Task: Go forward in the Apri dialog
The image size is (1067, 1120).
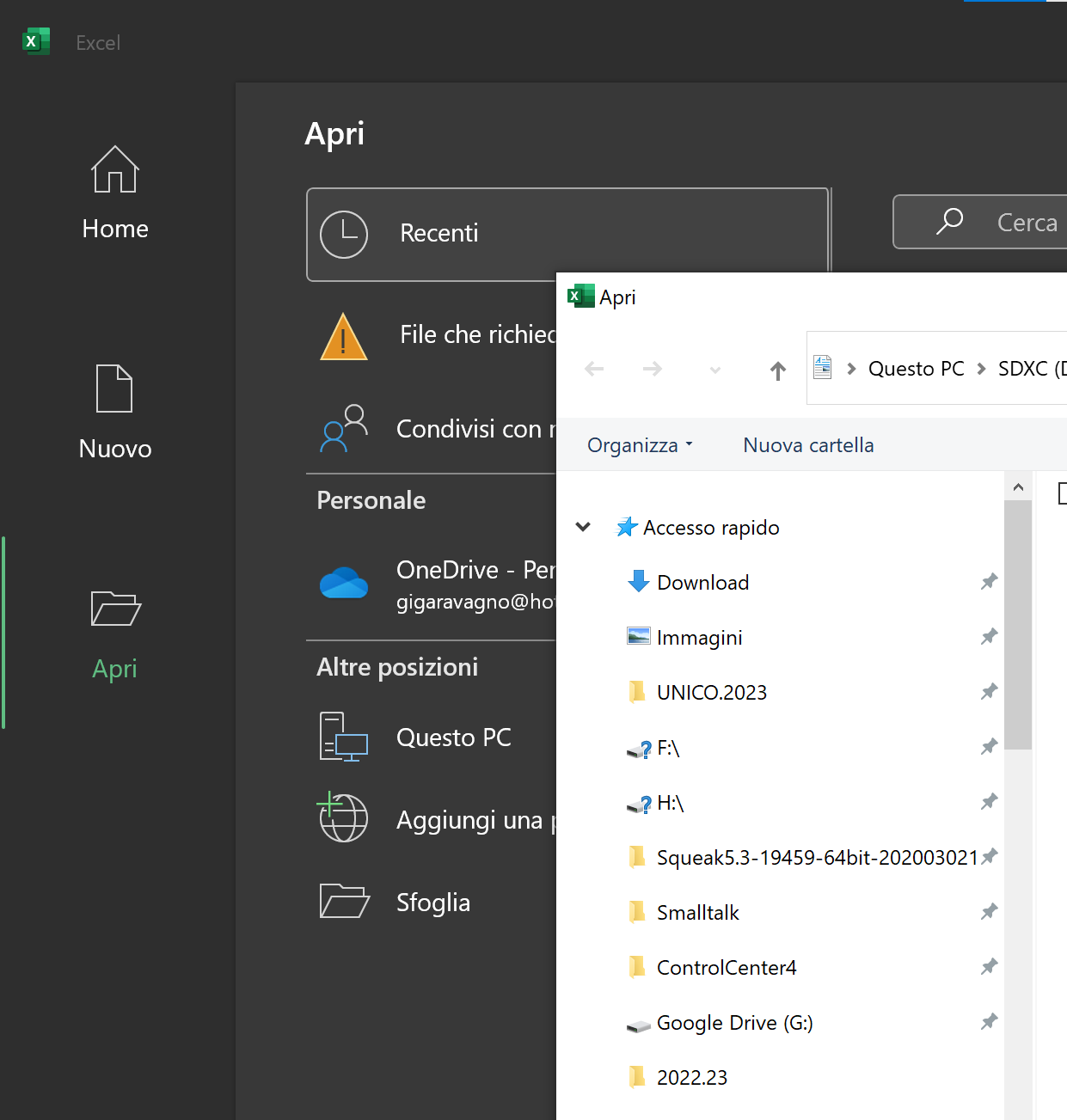Action: click(x=653, y=370)
